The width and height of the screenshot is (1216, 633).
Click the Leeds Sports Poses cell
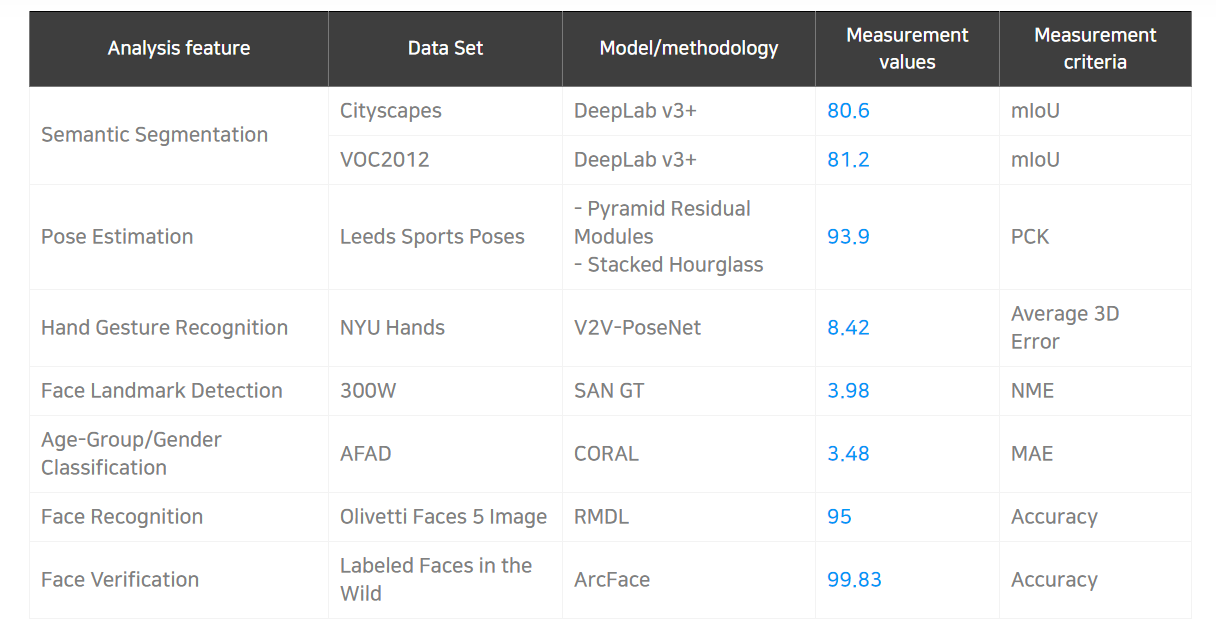[432, 237]
